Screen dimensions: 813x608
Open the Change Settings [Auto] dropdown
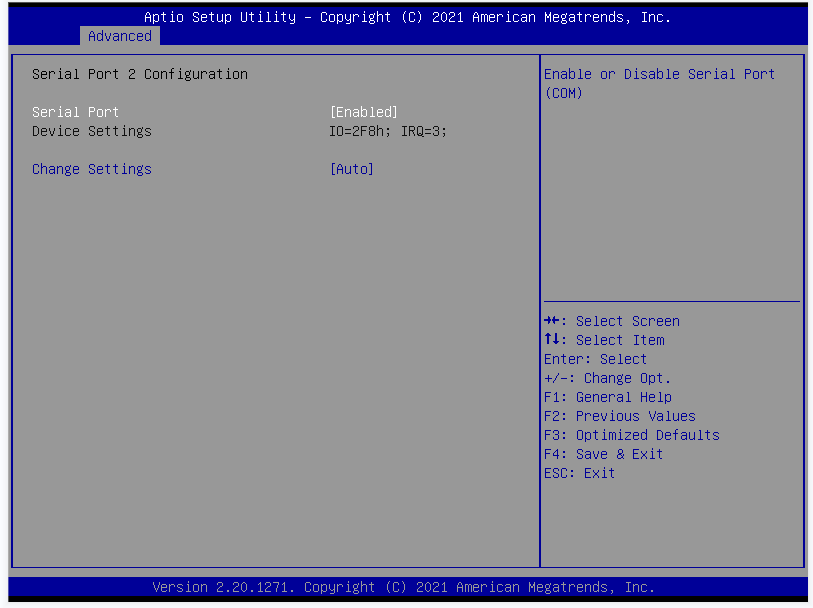coord(351,169)
